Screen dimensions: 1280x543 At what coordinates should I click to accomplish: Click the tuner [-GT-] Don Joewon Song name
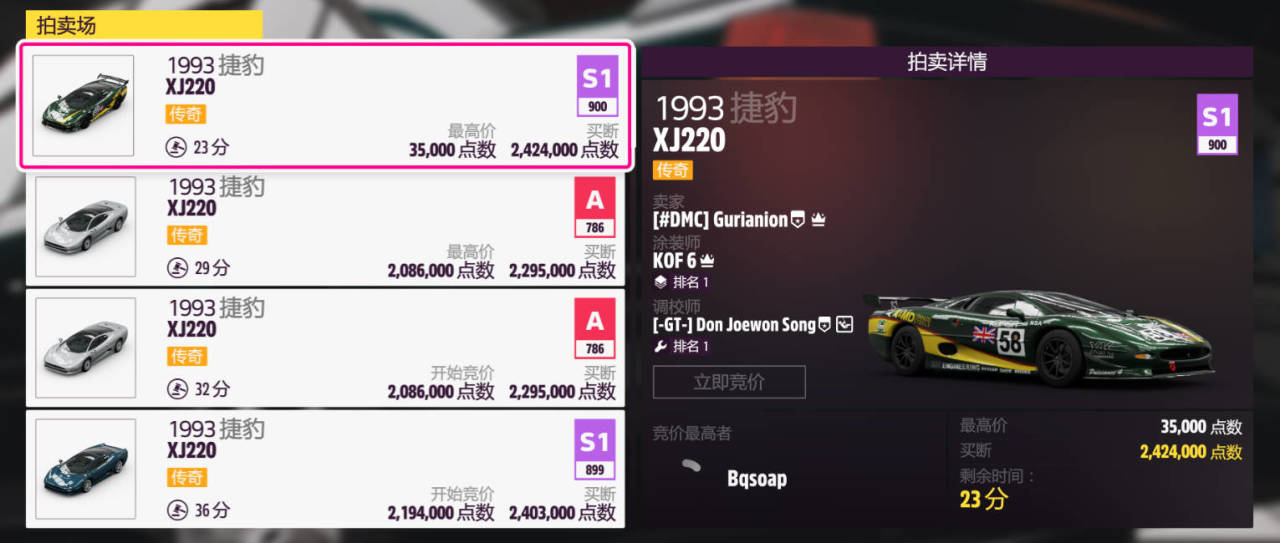734,324
